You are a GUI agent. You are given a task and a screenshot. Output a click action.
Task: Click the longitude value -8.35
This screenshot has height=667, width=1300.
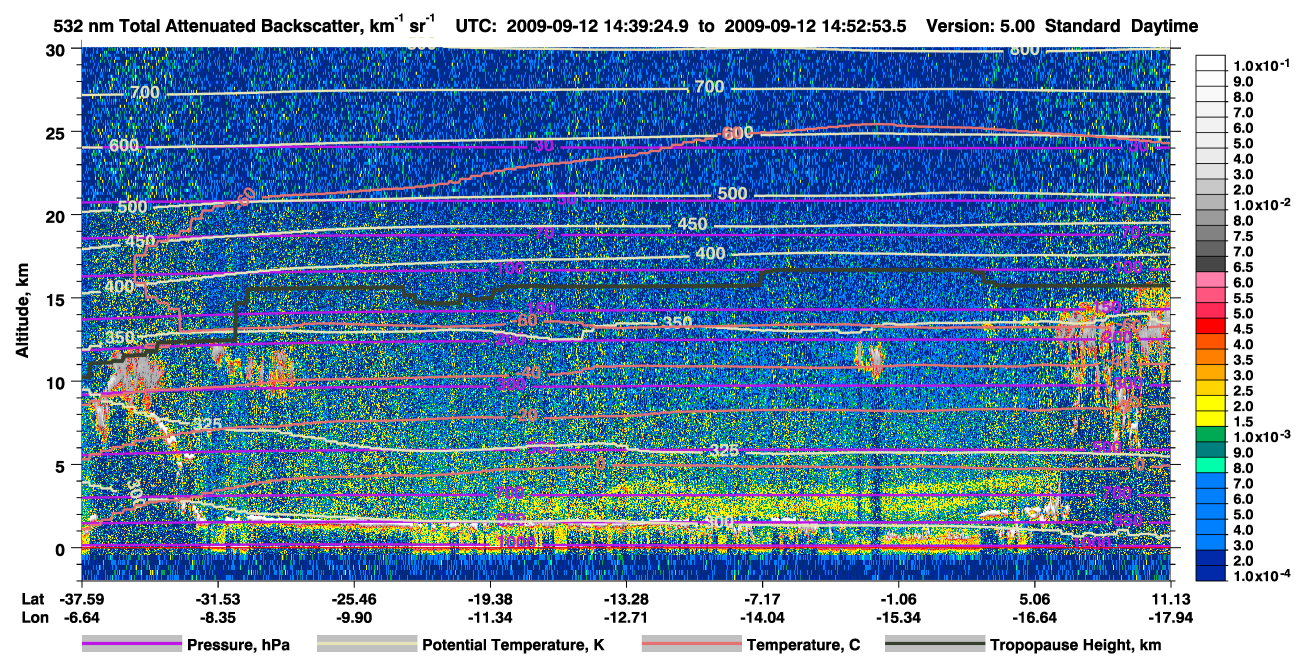point(218,618)
